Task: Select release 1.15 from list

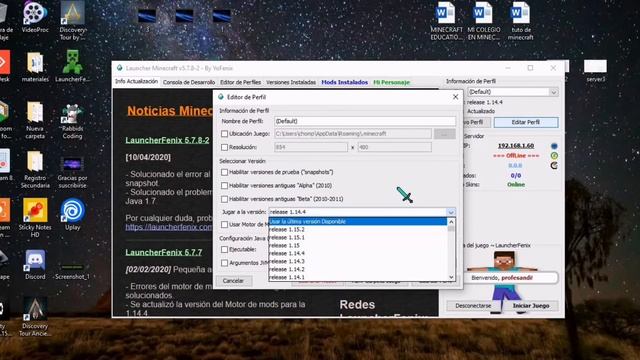Action: click(x=358, y=245)
